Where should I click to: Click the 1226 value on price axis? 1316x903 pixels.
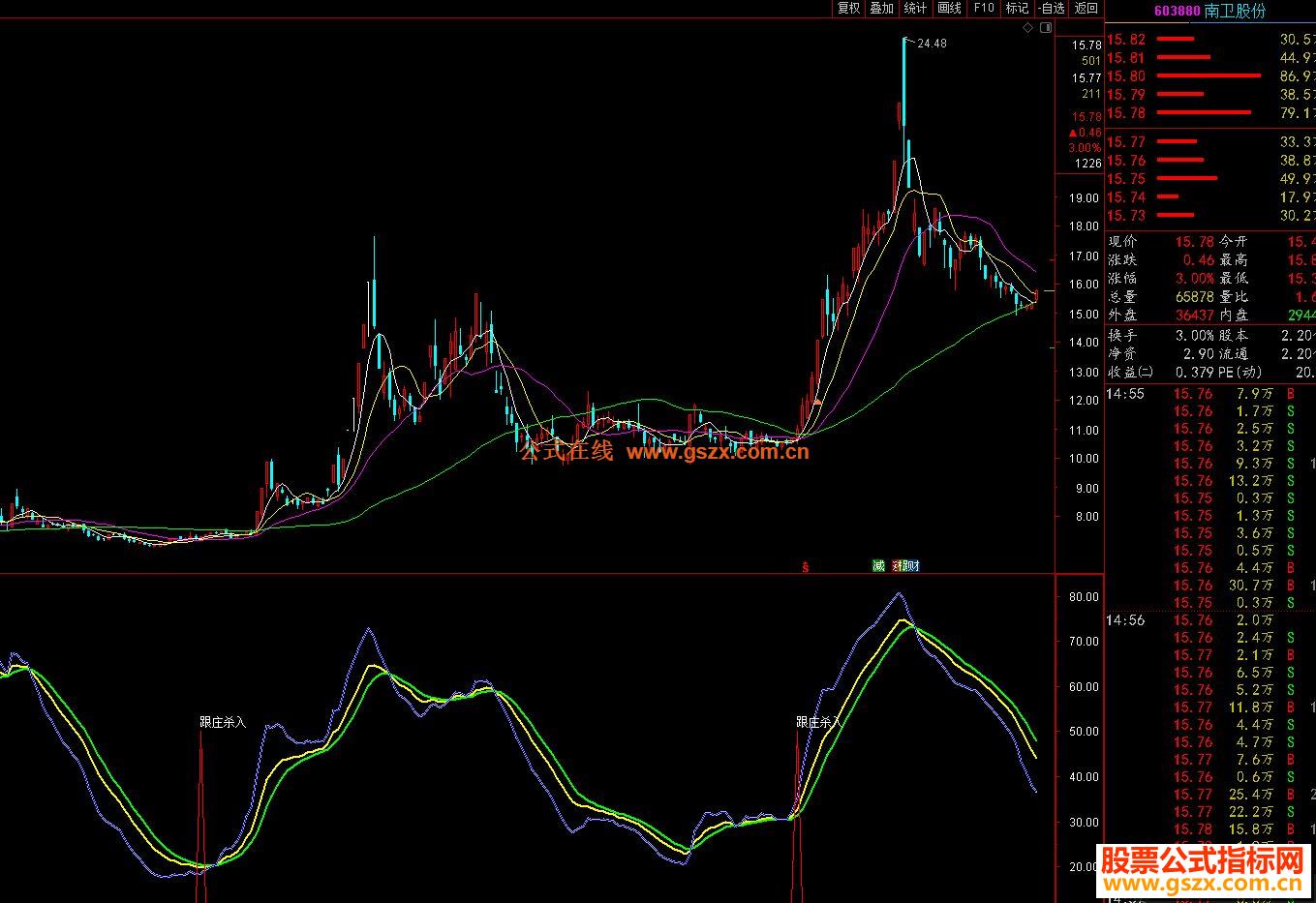click(1088, 164)
